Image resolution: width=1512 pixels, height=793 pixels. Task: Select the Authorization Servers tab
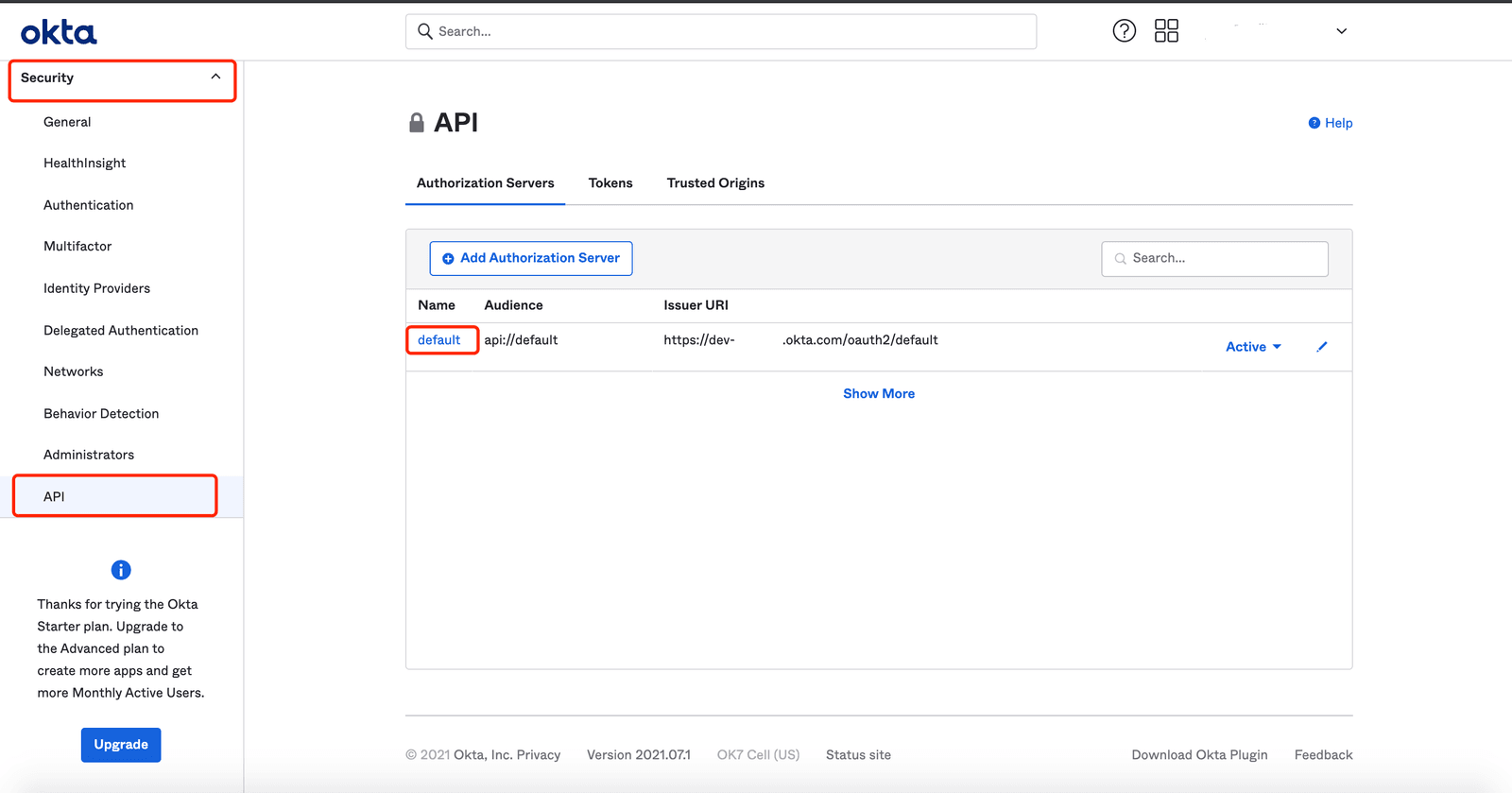pyautogui.click(x=486, y=183)
